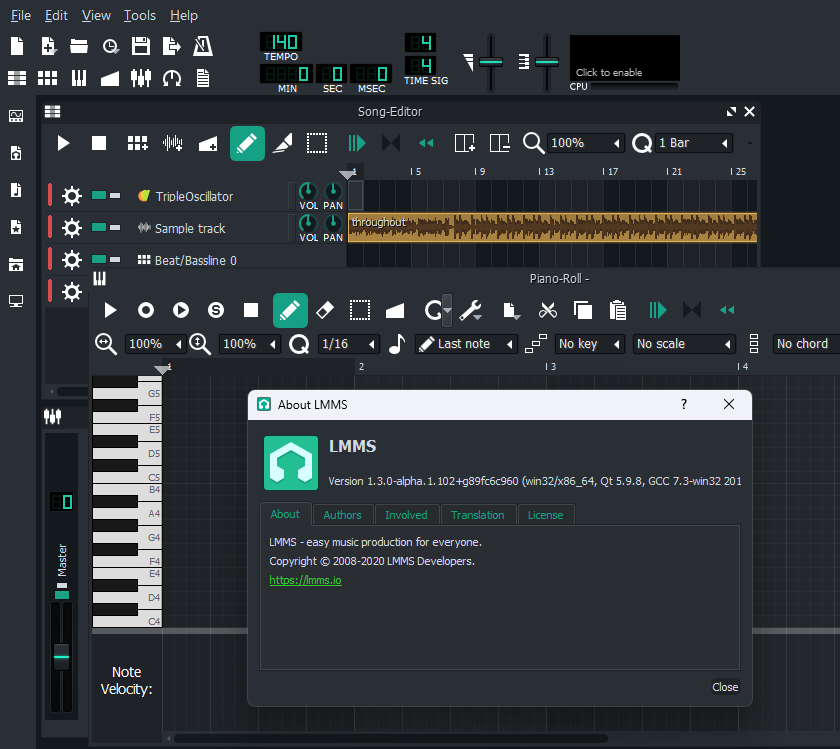Show the Automation Editor from main toolbar
This screenshot has height=749, width=840.
click(x=110, y=79)
